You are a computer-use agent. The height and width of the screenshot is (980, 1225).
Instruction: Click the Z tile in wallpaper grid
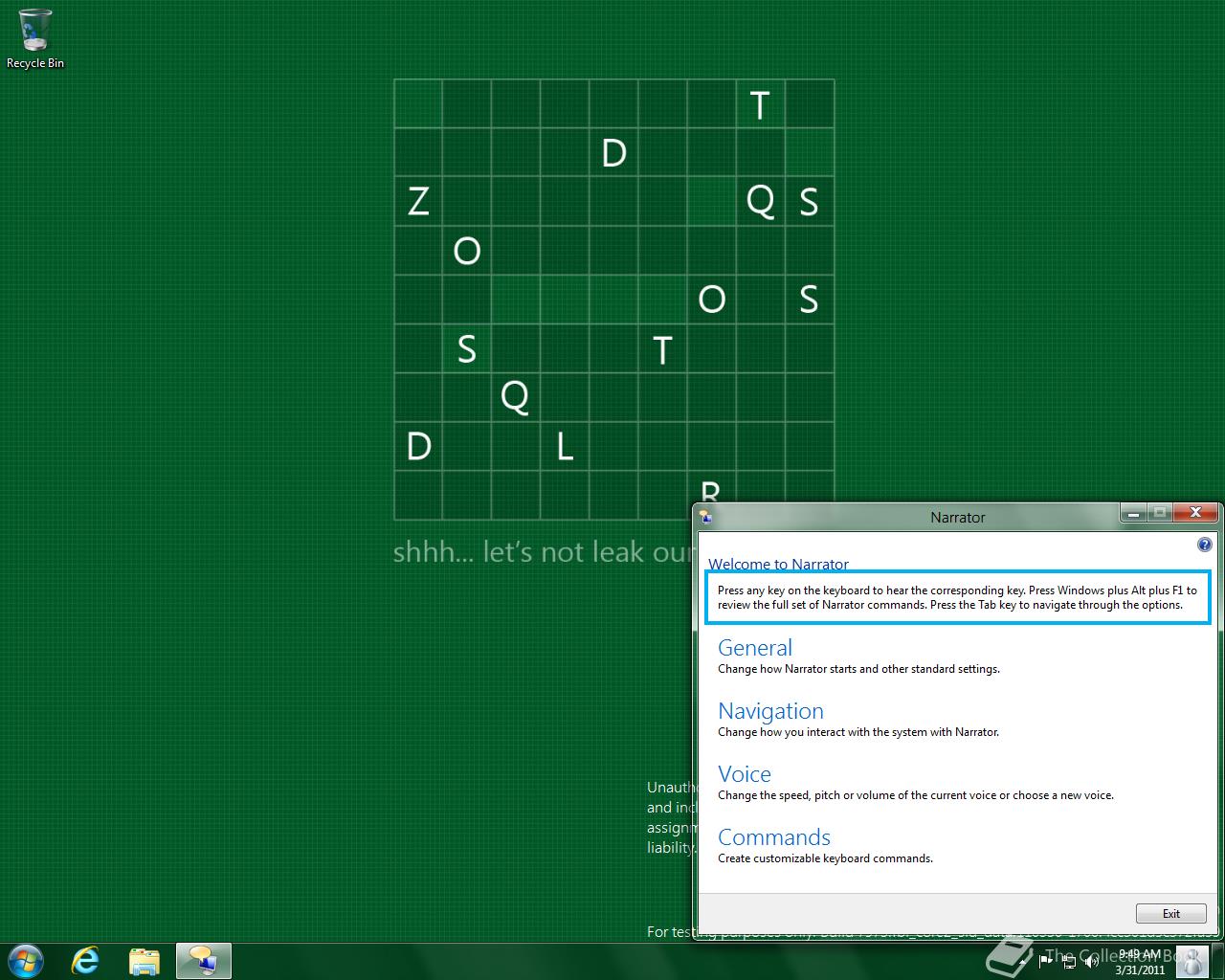click(418, 201)
